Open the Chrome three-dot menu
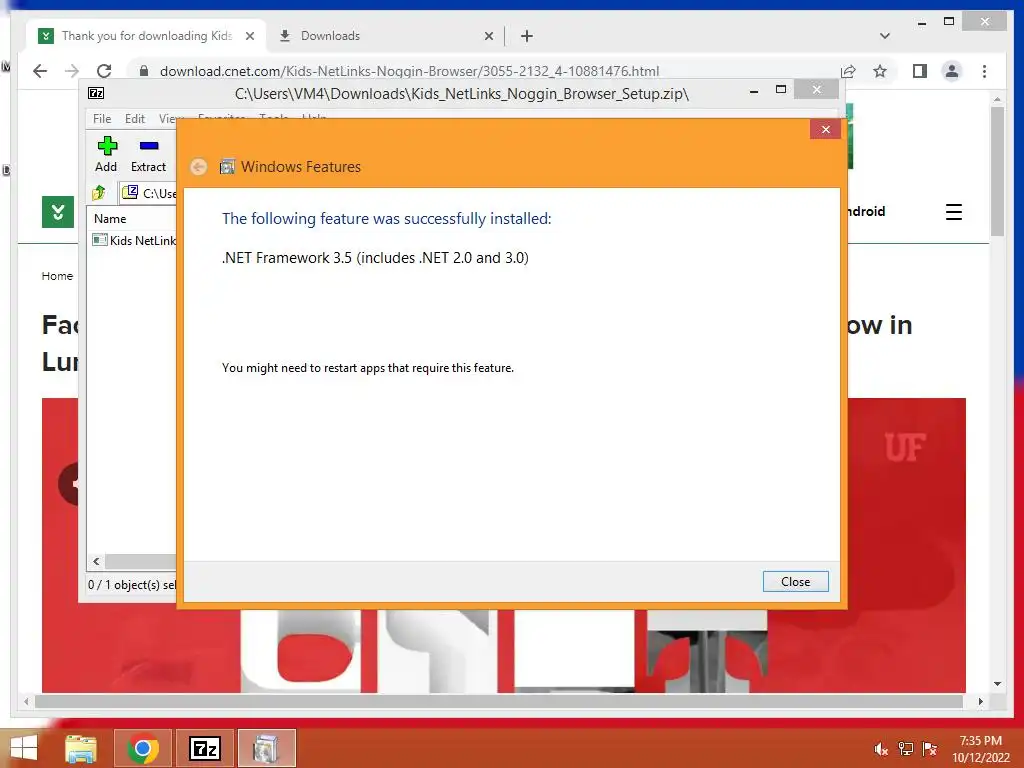1024x768 pixels. pyautogui.click(x=984, y=71)
